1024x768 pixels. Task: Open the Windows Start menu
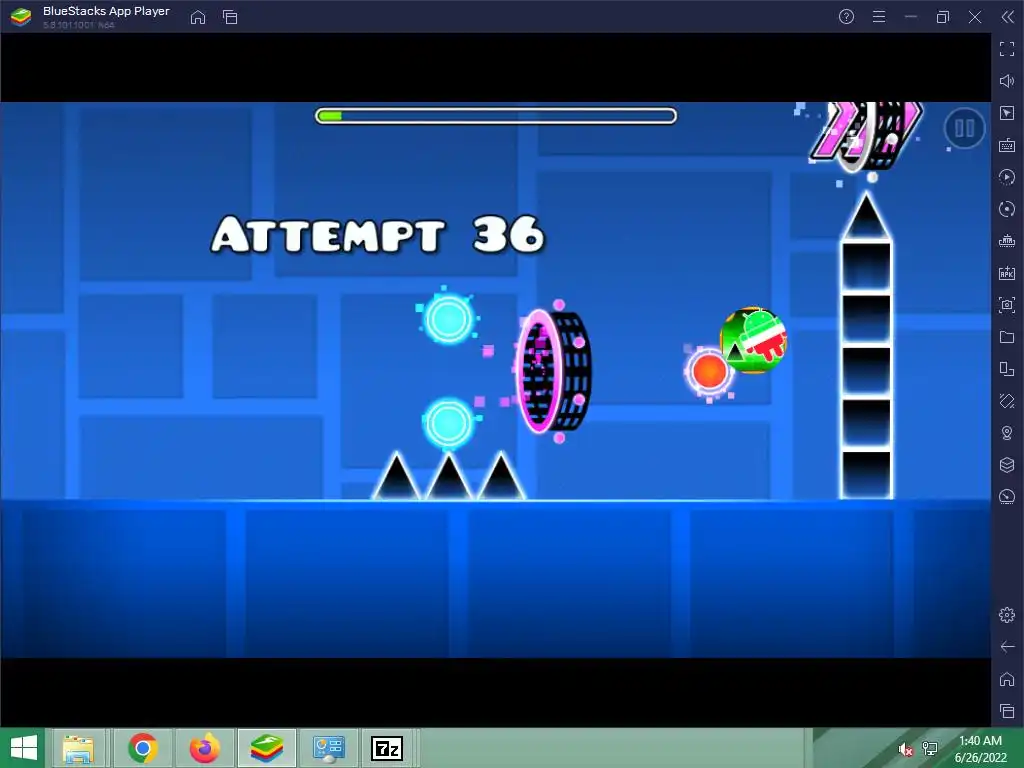click(23, 748)
